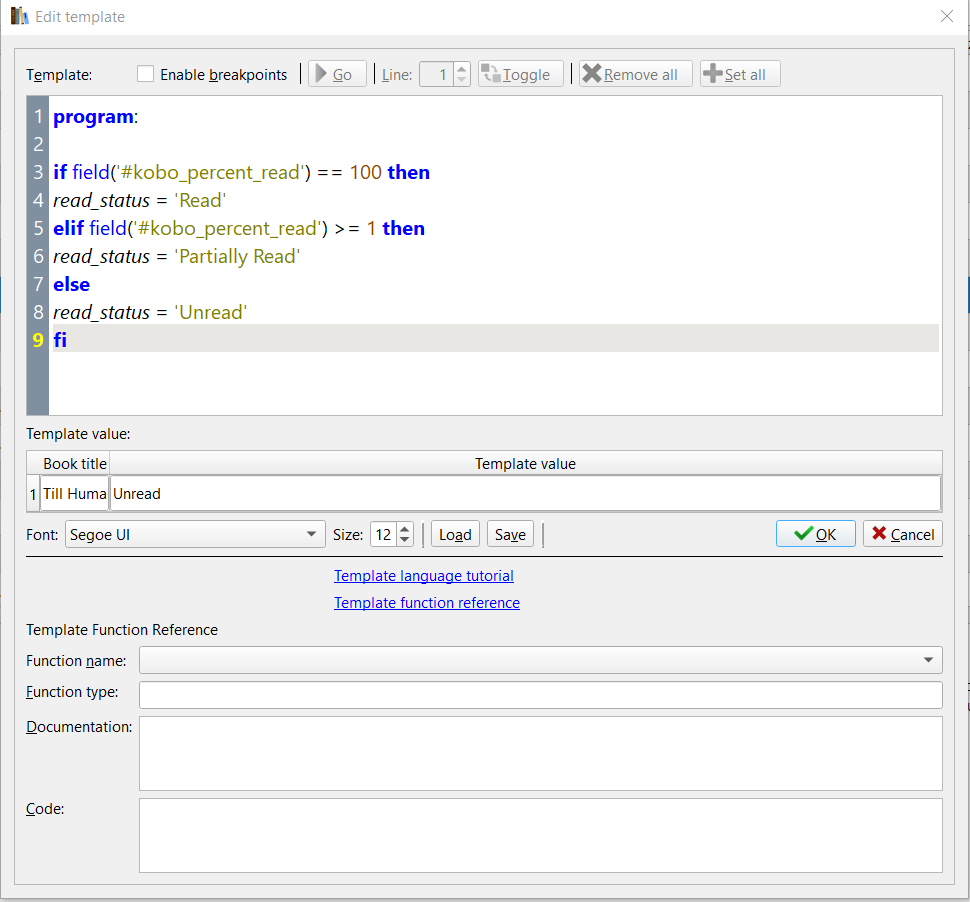Click inside the Function type field
This screenshot has height=902, width=970.
(540, 694)
